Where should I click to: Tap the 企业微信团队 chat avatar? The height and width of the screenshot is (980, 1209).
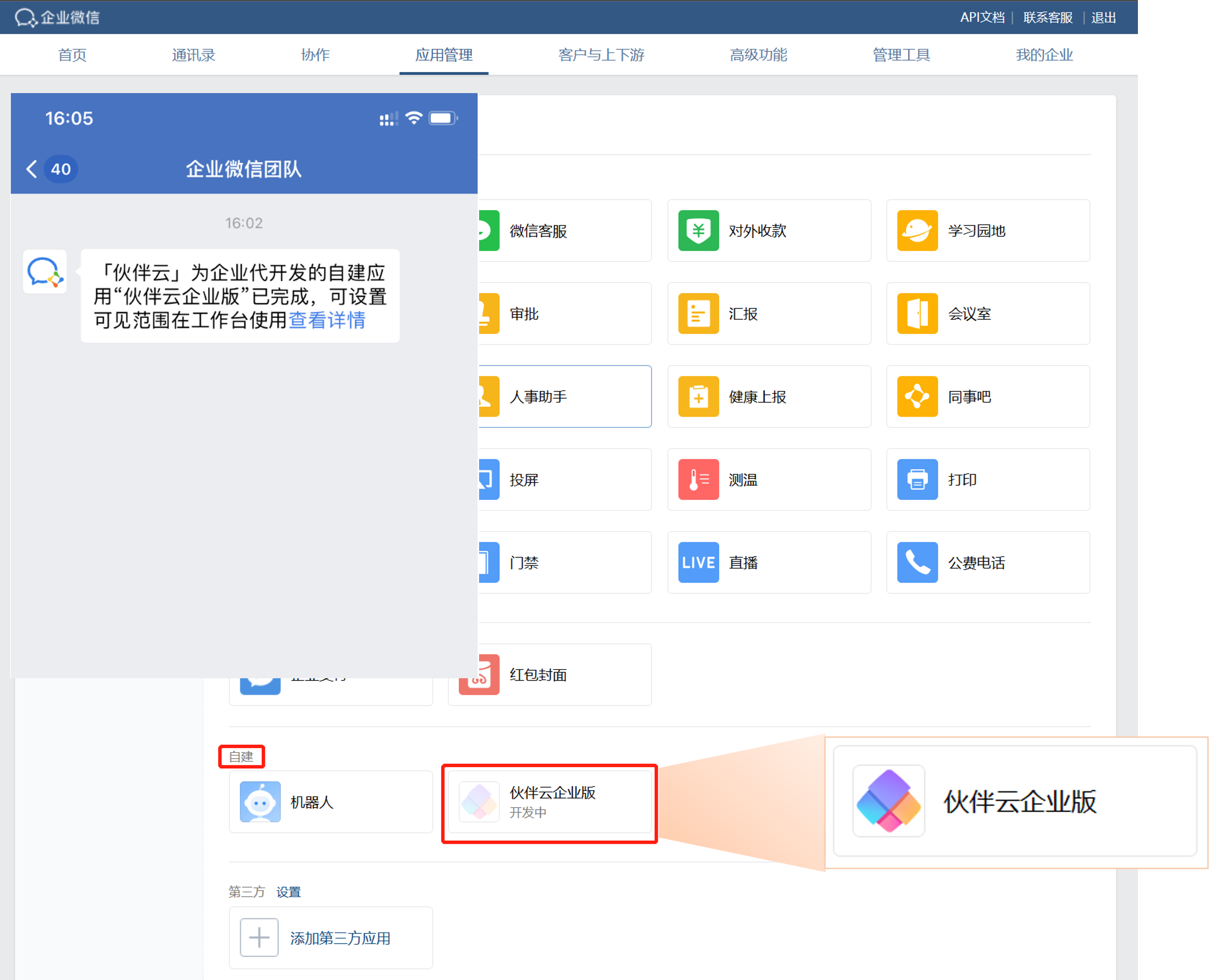[x=45, y=271]
